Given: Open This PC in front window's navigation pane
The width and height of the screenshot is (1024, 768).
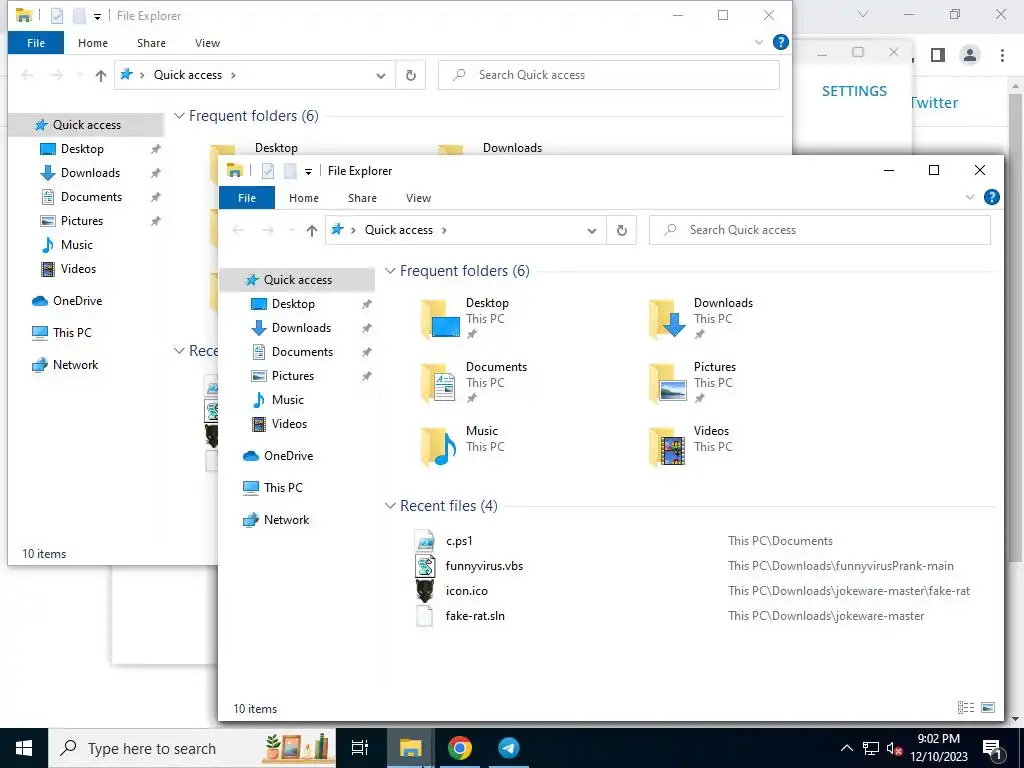Looking at the screenshot, I should pos(283,488).
